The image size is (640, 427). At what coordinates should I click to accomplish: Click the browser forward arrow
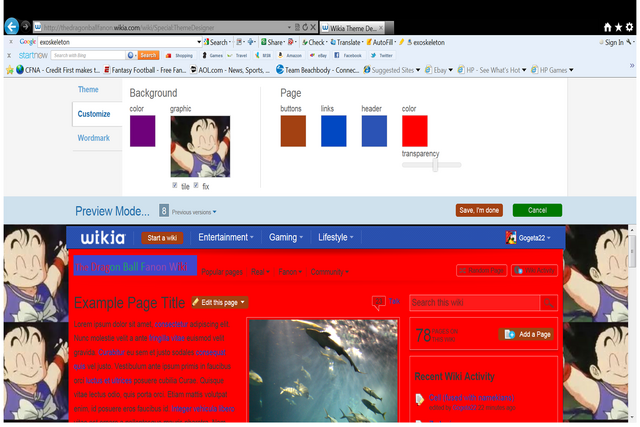[25, 27]
